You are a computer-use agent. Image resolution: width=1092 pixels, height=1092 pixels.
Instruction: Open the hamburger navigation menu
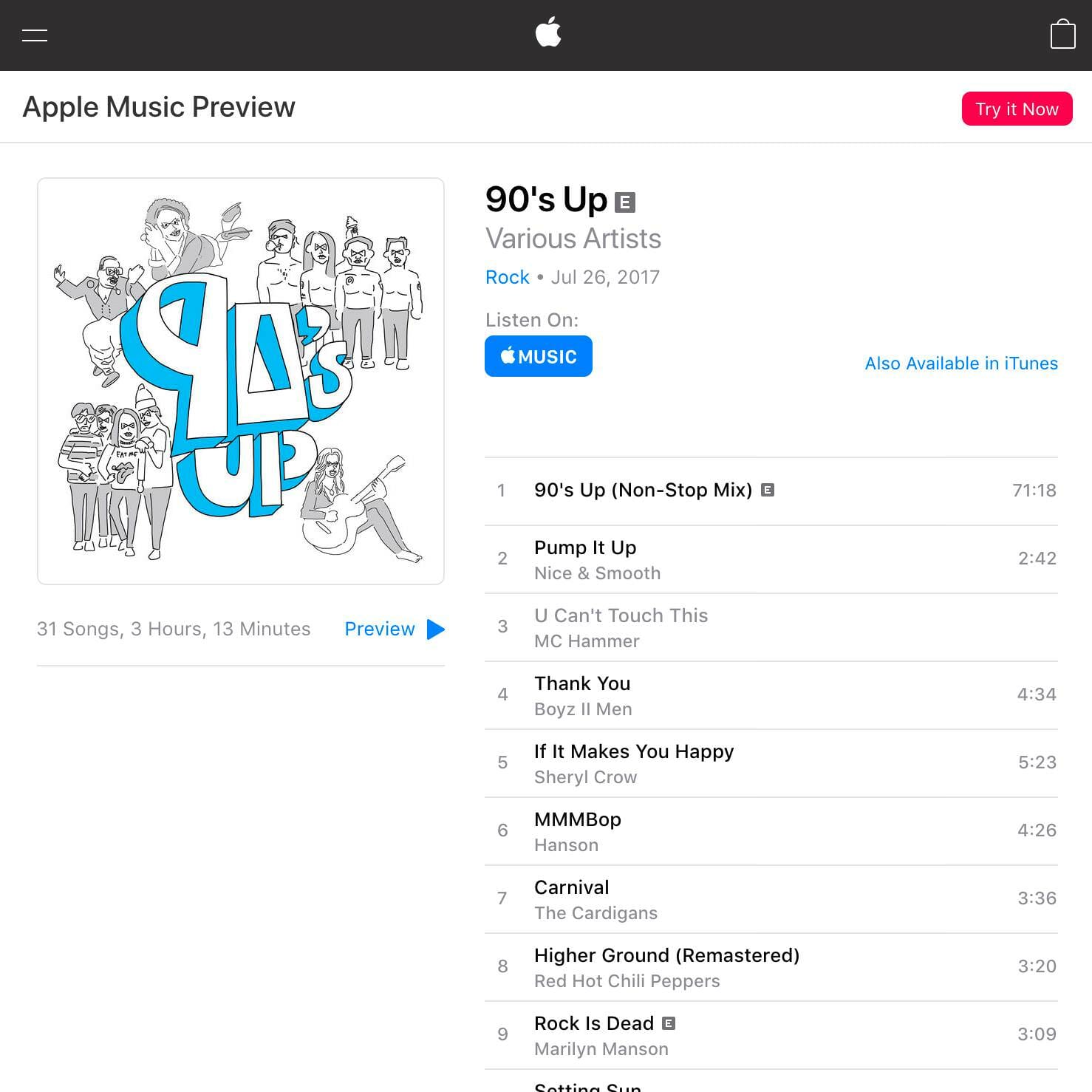(x=35, y=35)
